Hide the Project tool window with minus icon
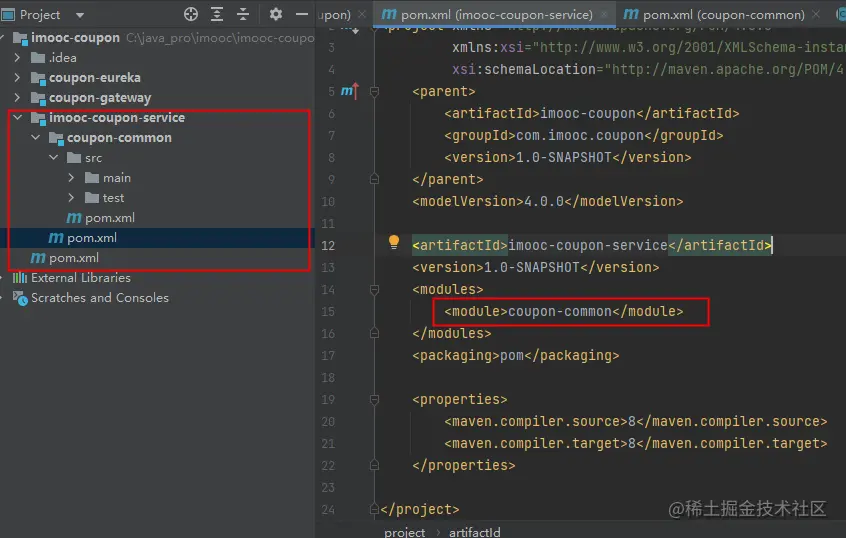The image size is (846, 538). [302, 14]
